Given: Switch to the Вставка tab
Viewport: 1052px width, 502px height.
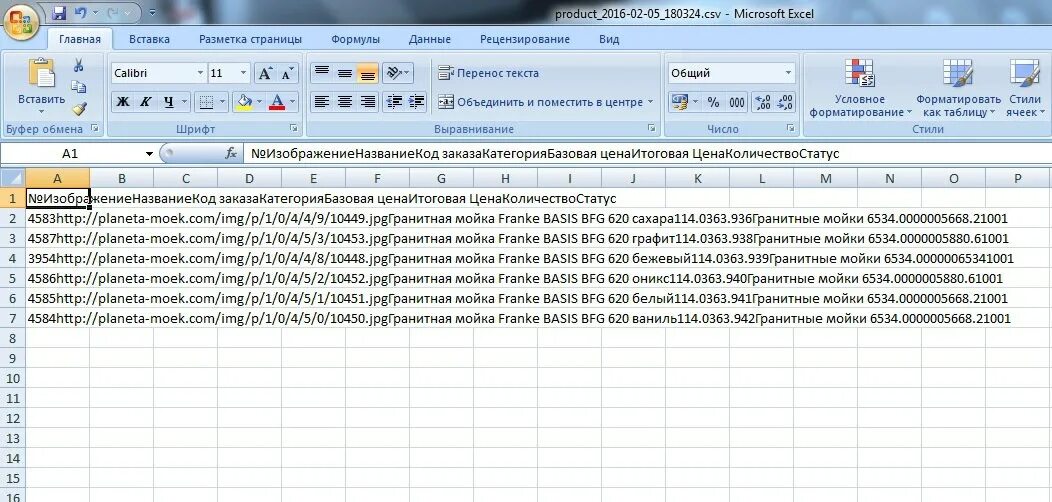Looking at the screenshot, I should coord(149,39).
